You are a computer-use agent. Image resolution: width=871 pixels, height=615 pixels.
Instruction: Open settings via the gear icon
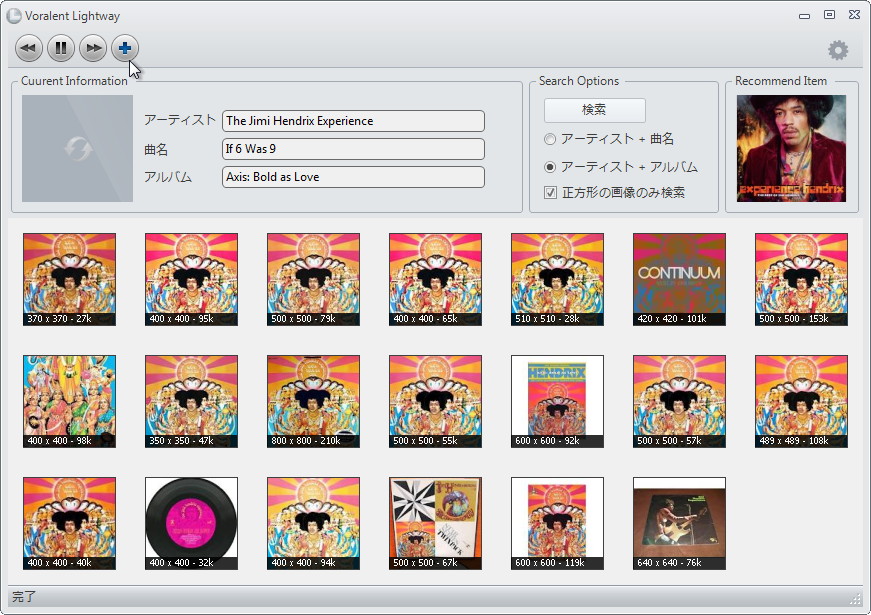[x=838, y=50]
